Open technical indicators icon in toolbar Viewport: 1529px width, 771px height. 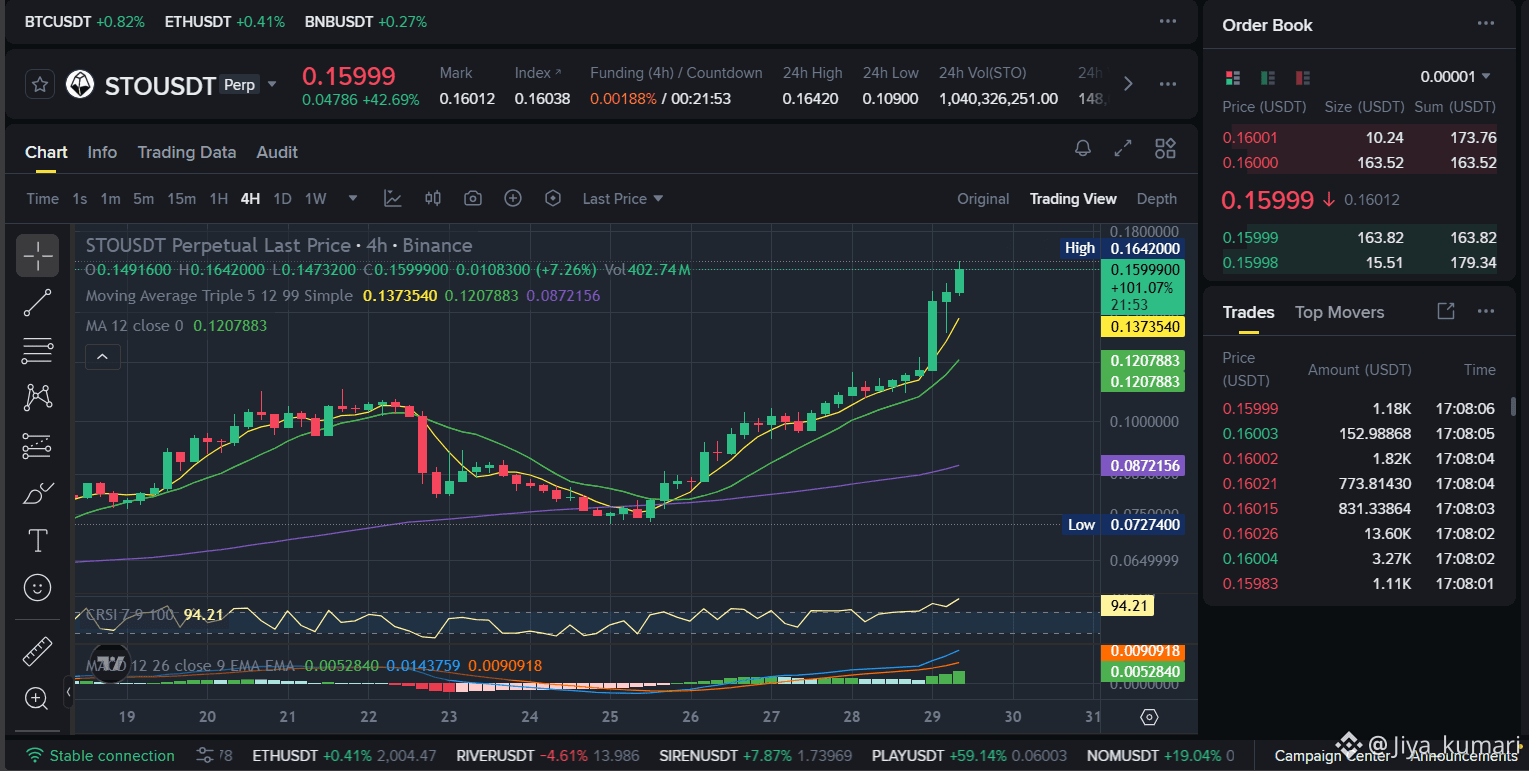pyautogui.click(x=393, y=199)
